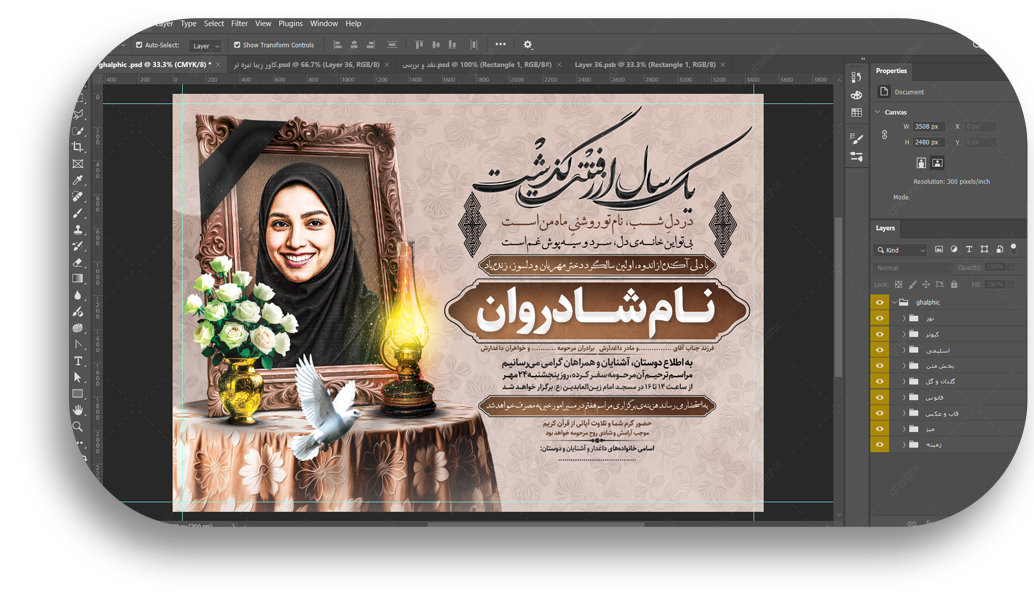Open the options bar settings gear
This screenshot has height=602, width=1034.
(x=528, y=45)
